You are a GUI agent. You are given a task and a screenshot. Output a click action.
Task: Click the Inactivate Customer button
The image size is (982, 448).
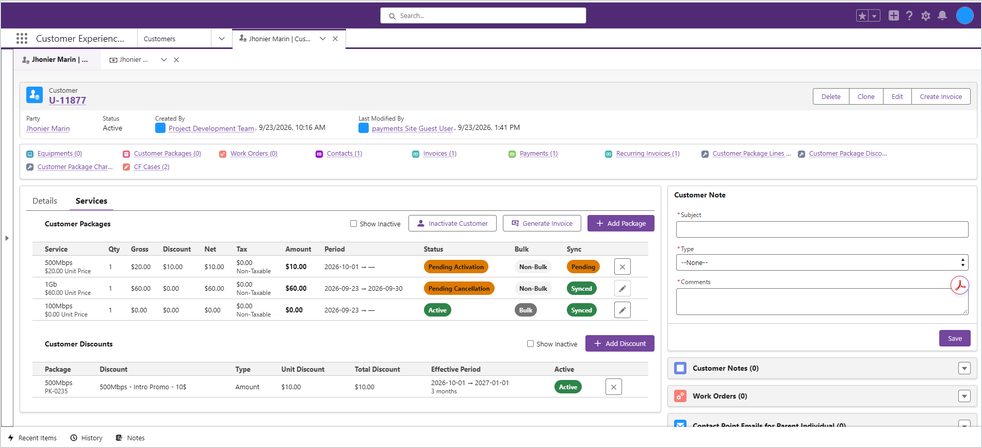click(453, 223)
